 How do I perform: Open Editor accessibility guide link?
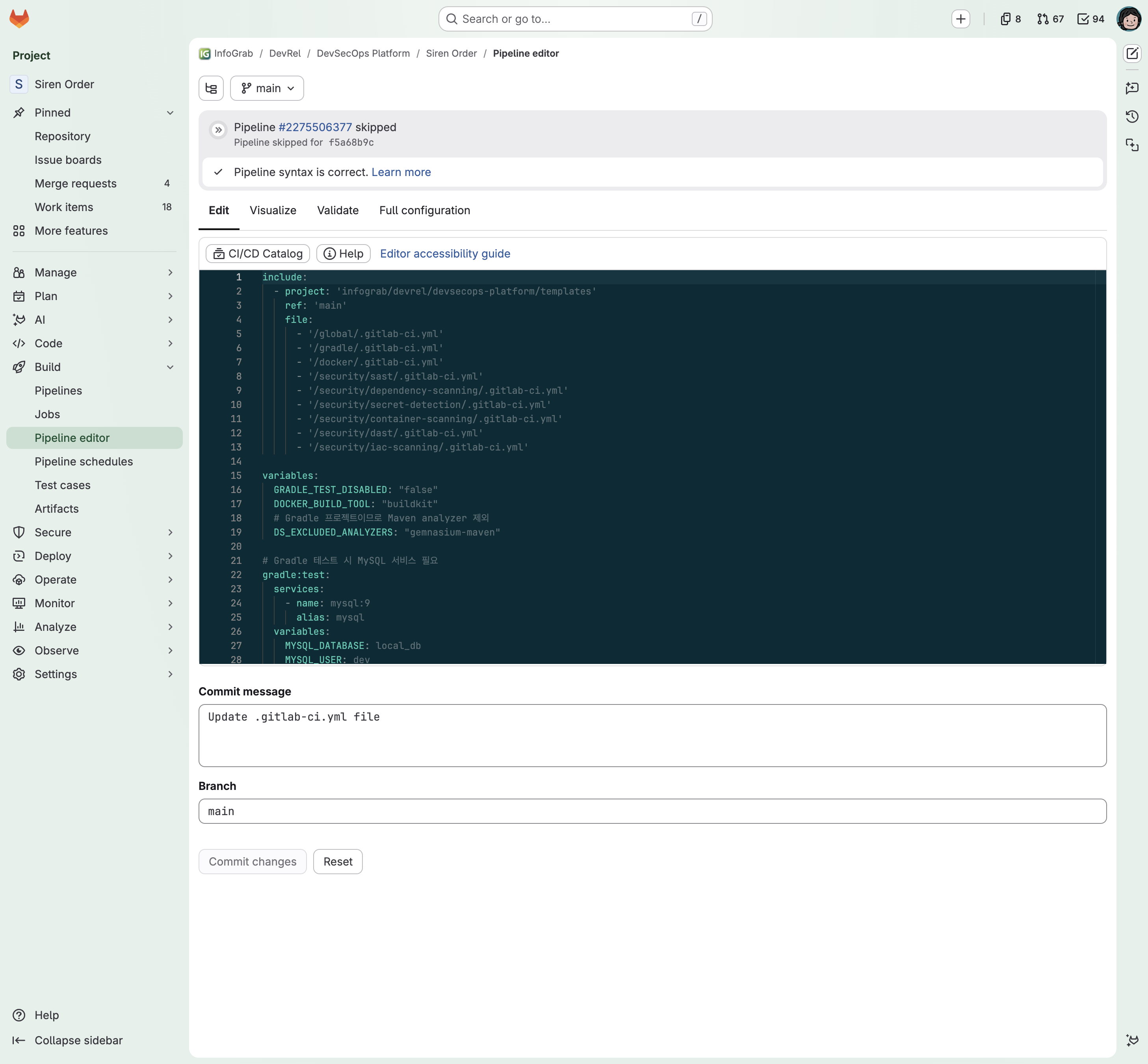pyautogui.click(x=445, y=254)
